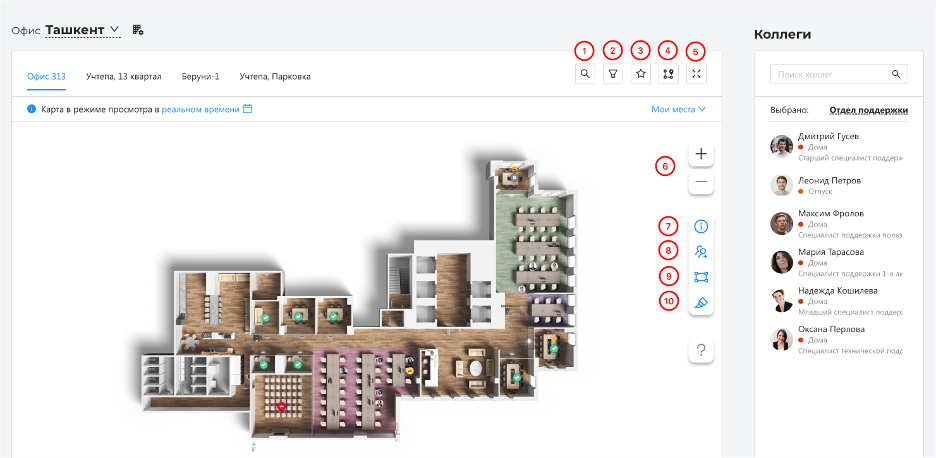Select the highlighter marker tool

click(x=701, y=302)
